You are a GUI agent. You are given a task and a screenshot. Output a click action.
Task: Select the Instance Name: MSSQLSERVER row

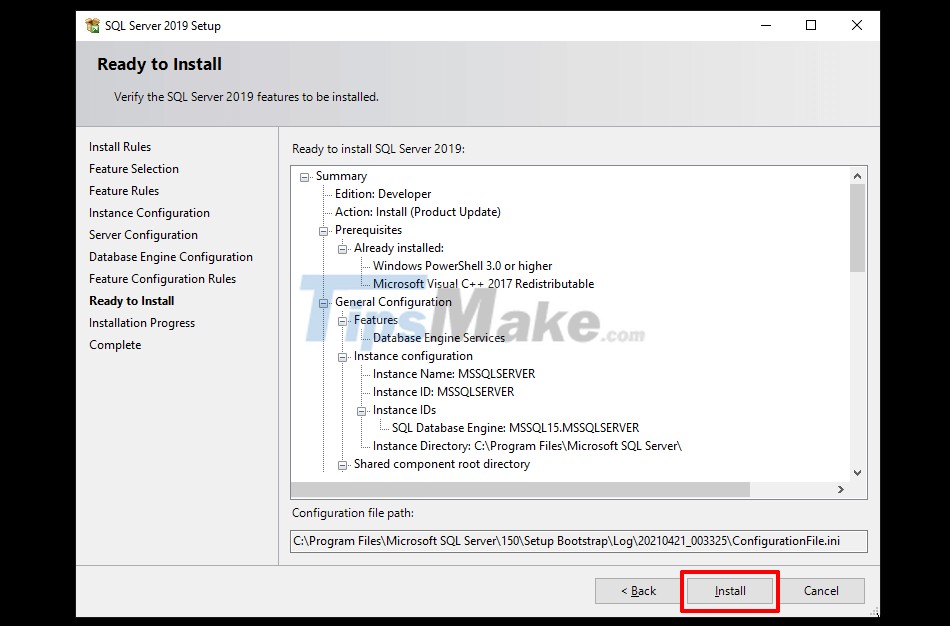point(454,374)
